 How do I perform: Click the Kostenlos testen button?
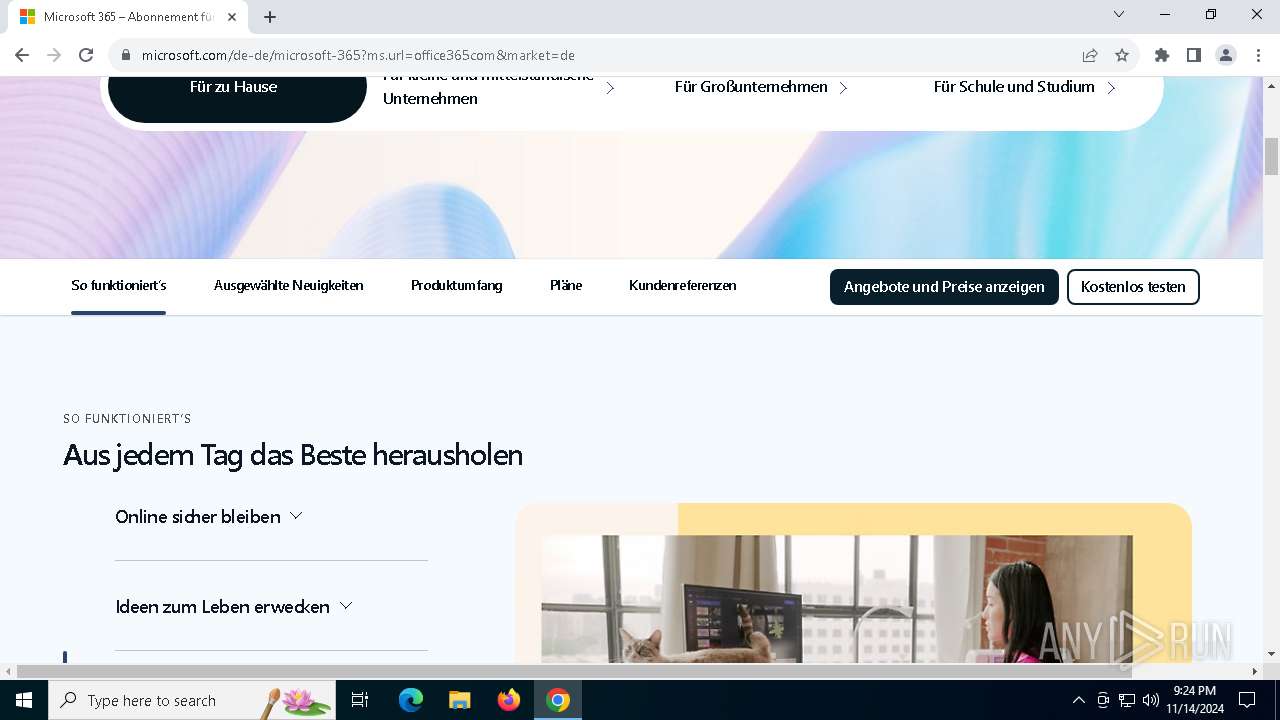(1133, 287)
